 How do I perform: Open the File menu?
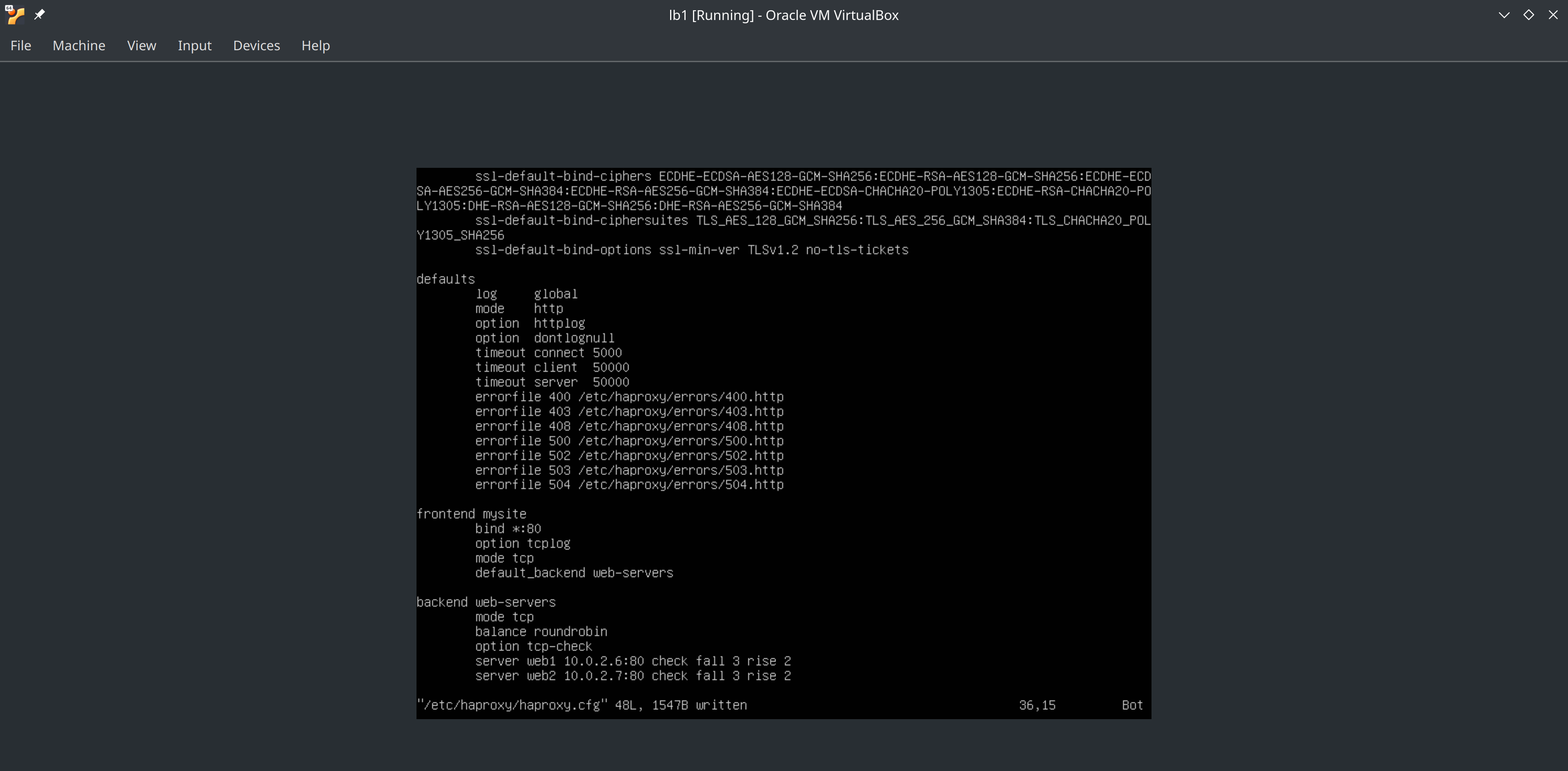(x=21, y=46)
